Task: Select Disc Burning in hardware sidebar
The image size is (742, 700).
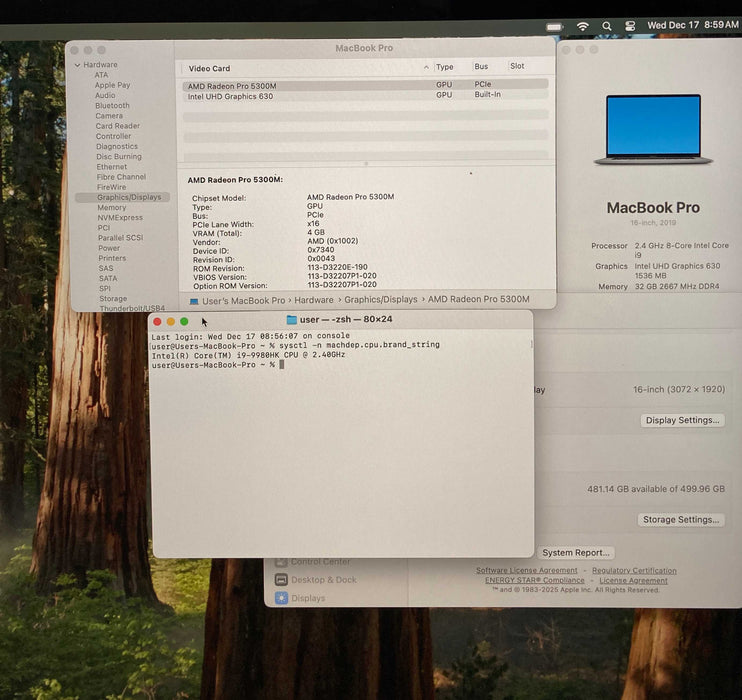Action: click(119, 156)
